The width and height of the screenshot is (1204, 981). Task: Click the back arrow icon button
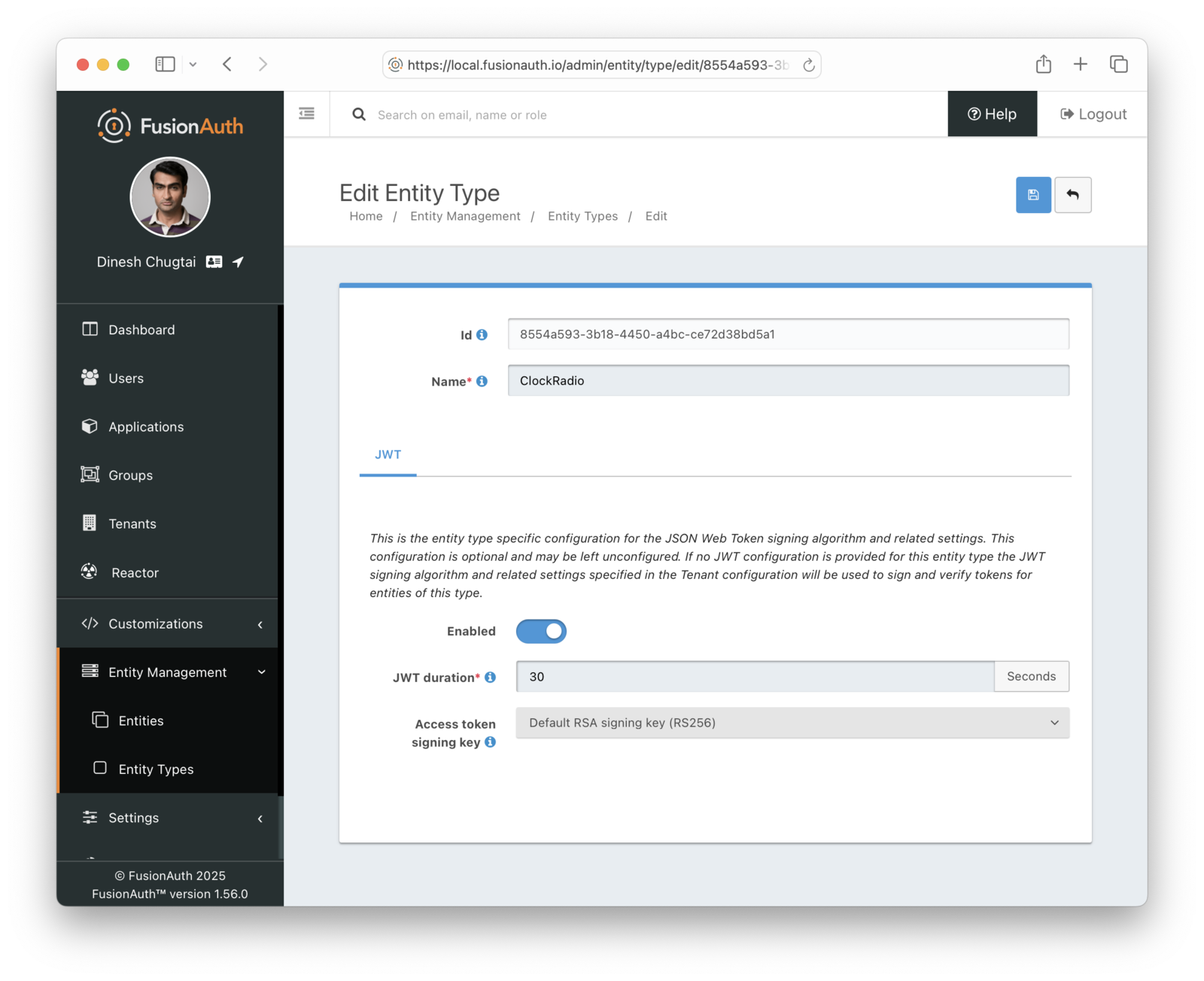[x=1072, y=195]
